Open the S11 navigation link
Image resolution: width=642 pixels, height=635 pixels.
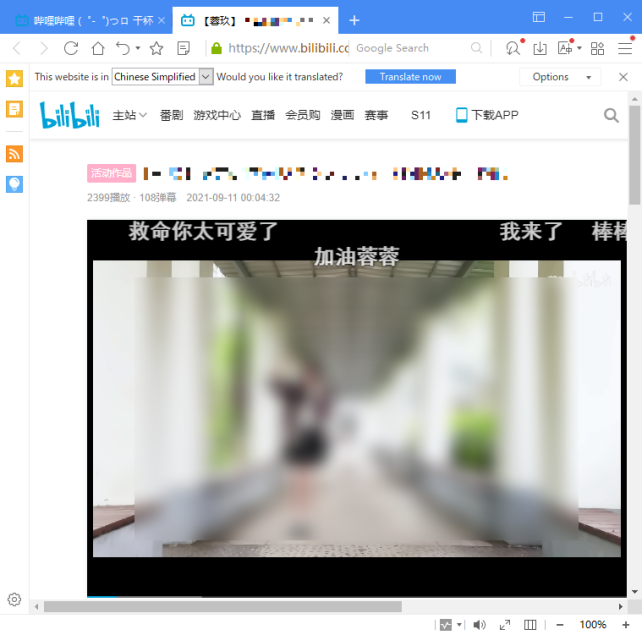coord(421,115)
